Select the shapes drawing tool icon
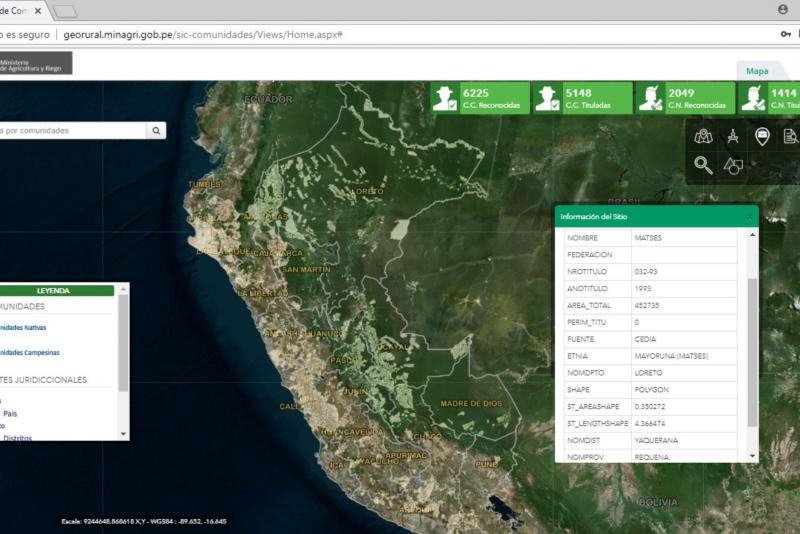 (733, 165)
